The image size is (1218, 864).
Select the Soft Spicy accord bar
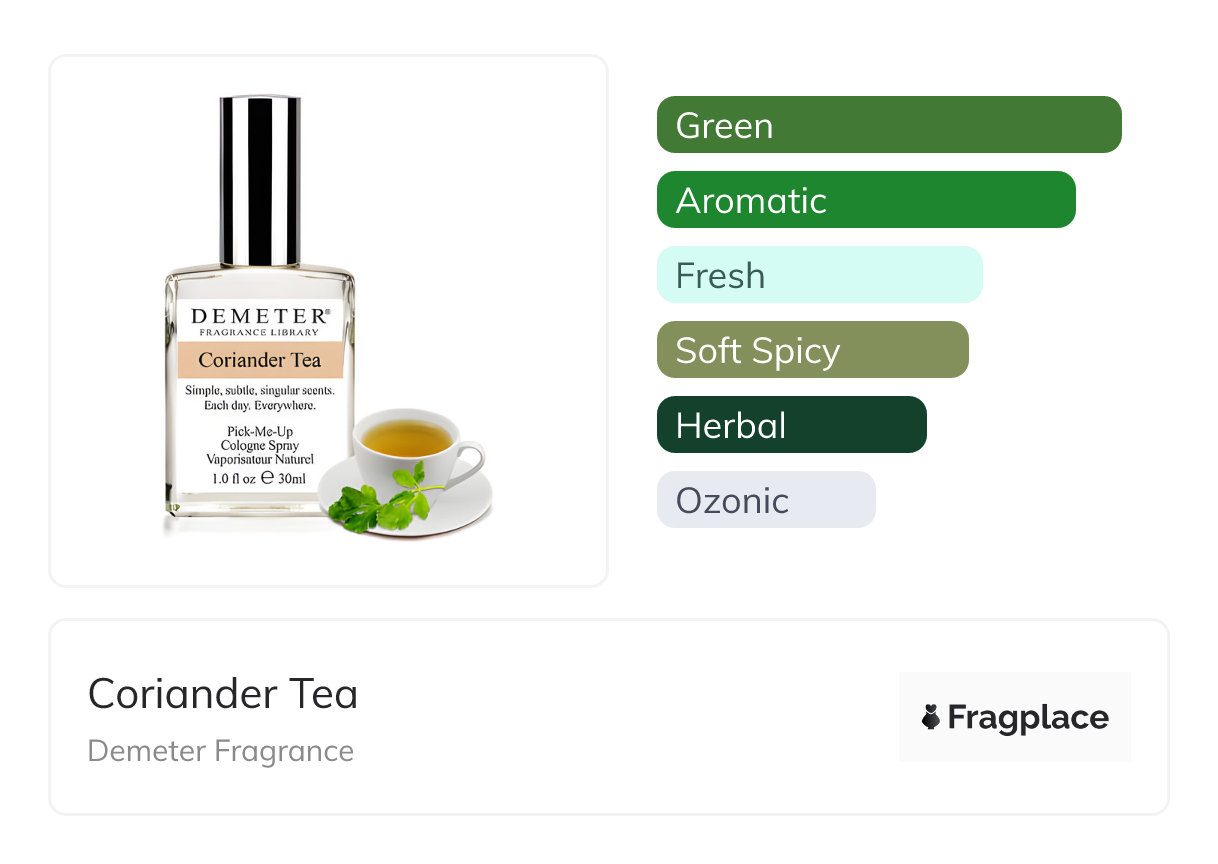click(813, 350)
